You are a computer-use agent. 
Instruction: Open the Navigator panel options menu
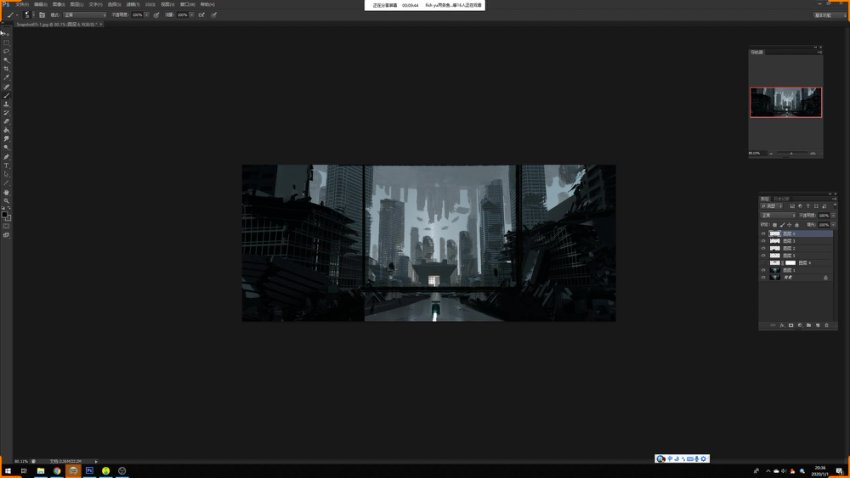point(820,52)
